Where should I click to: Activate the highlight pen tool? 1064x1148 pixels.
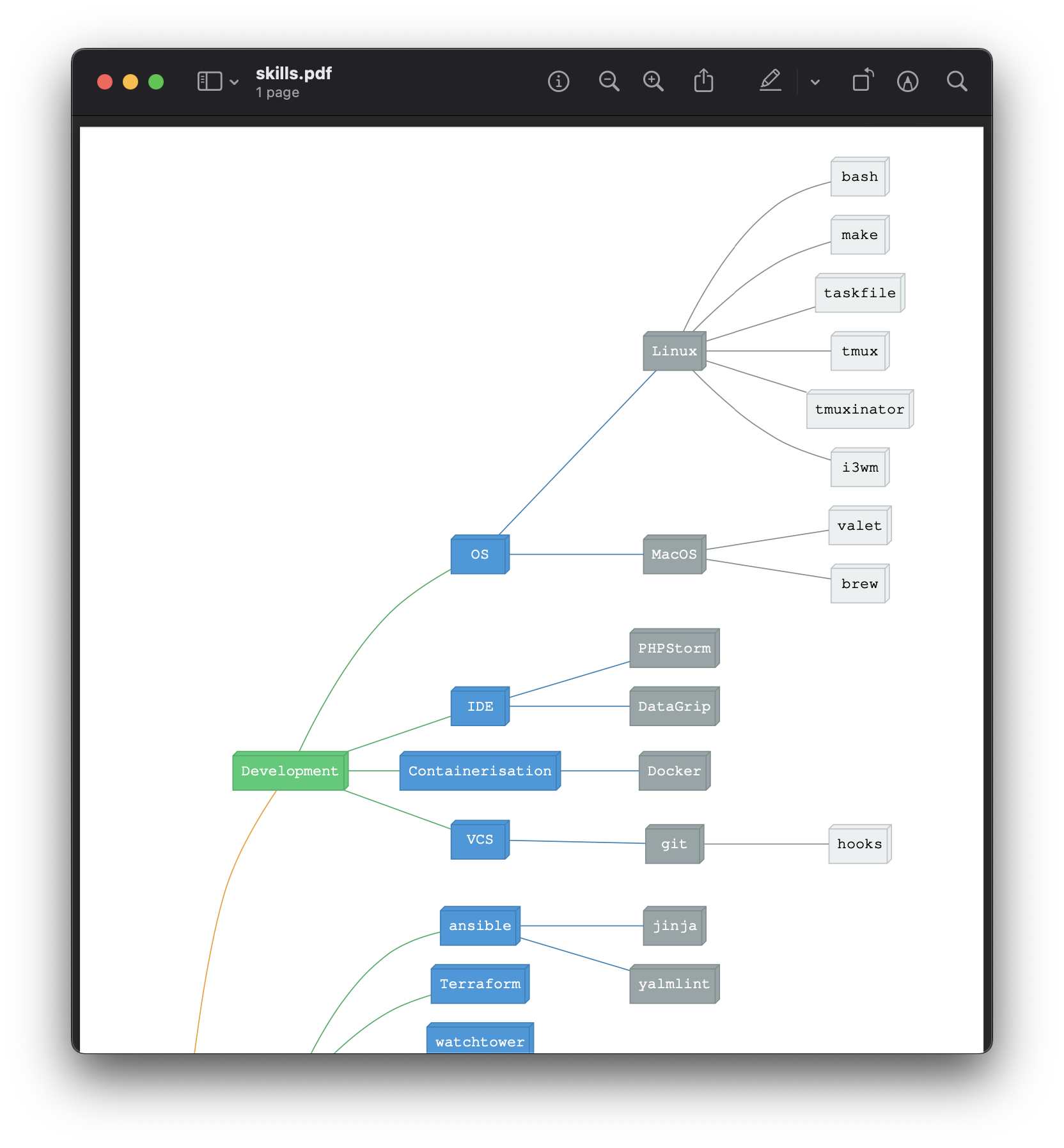771,81
